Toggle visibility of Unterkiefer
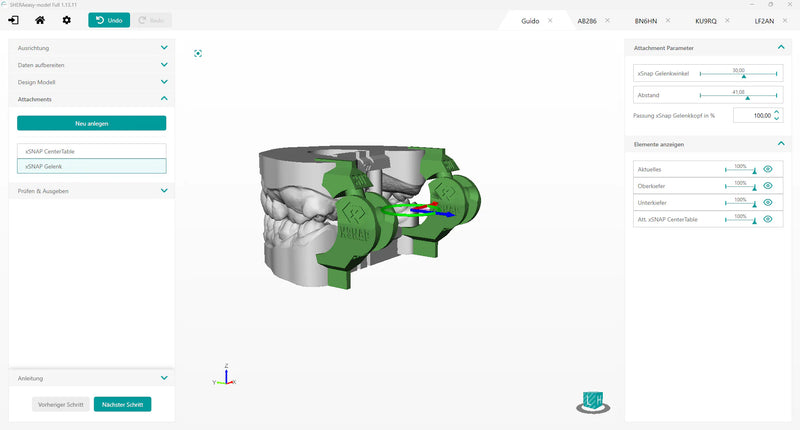The width and height of the screenshot is (800, 430). 768,203
